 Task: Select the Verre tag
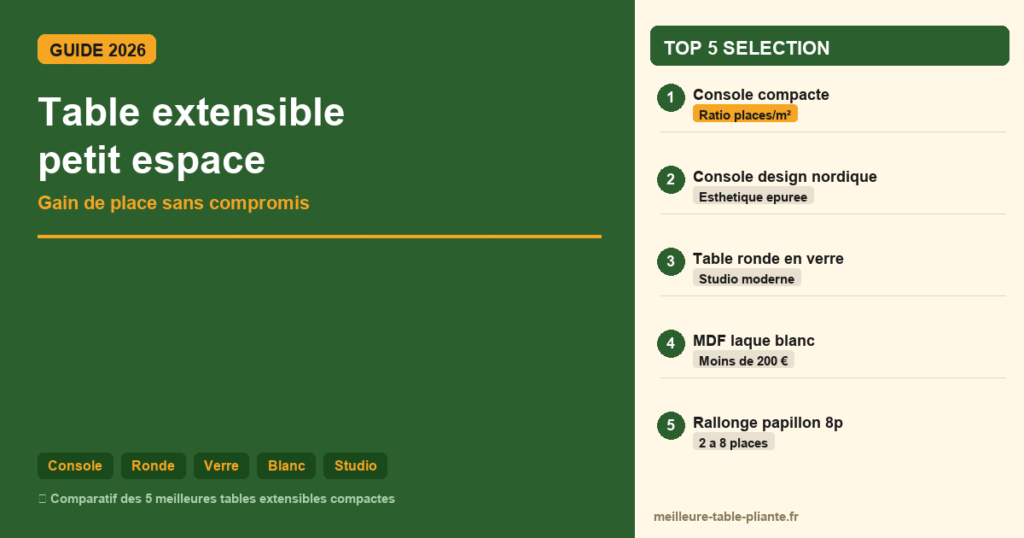[x=221, y=466]
